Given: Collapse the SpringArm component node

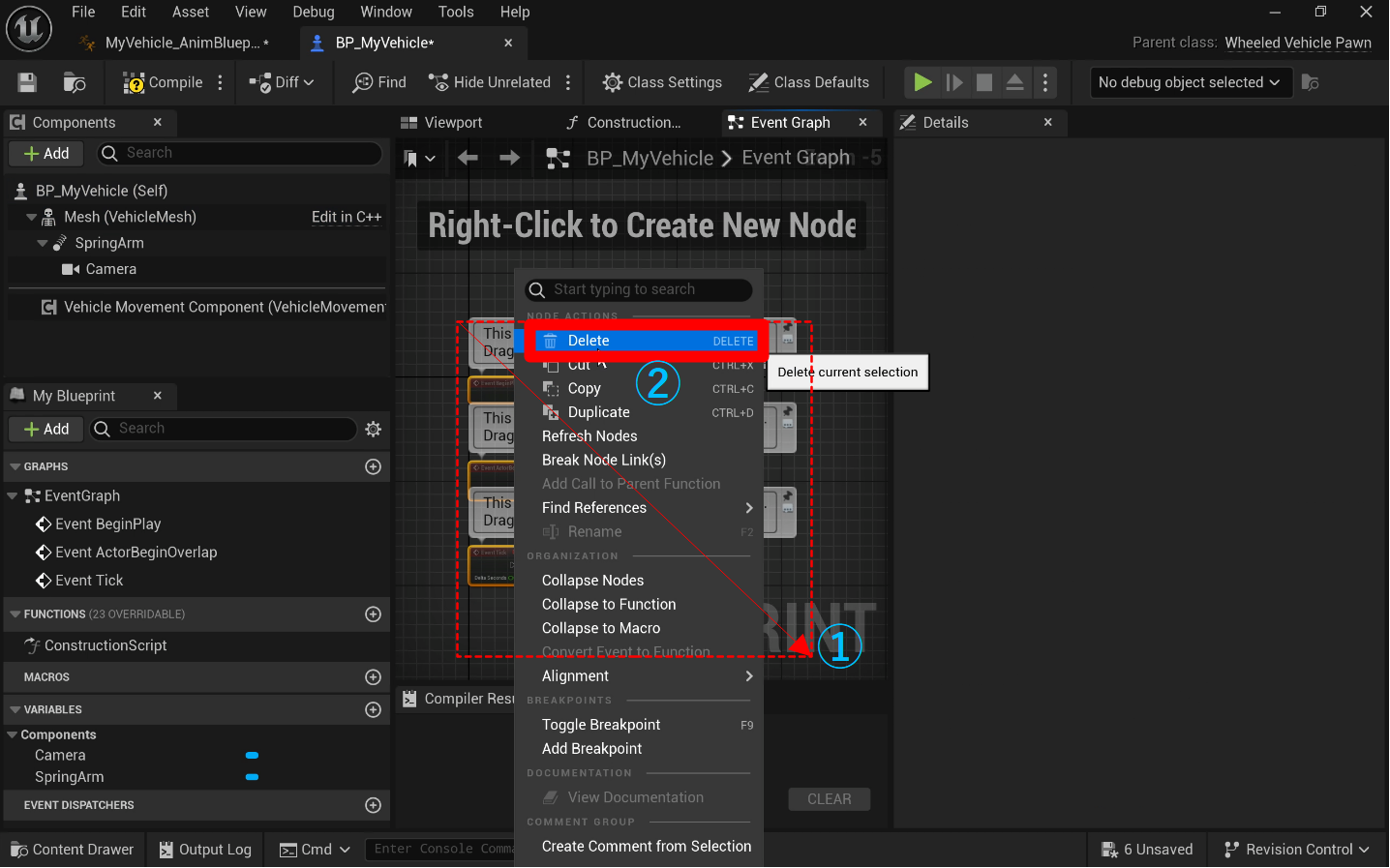Looking at the screenshot, I should pos(42,243).
